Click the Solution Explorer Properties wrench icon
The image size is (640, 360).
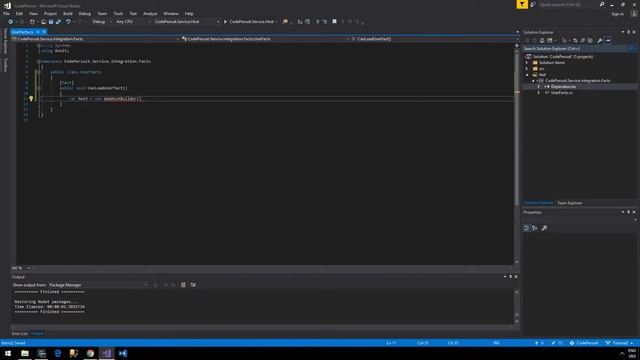pos(600,40)
